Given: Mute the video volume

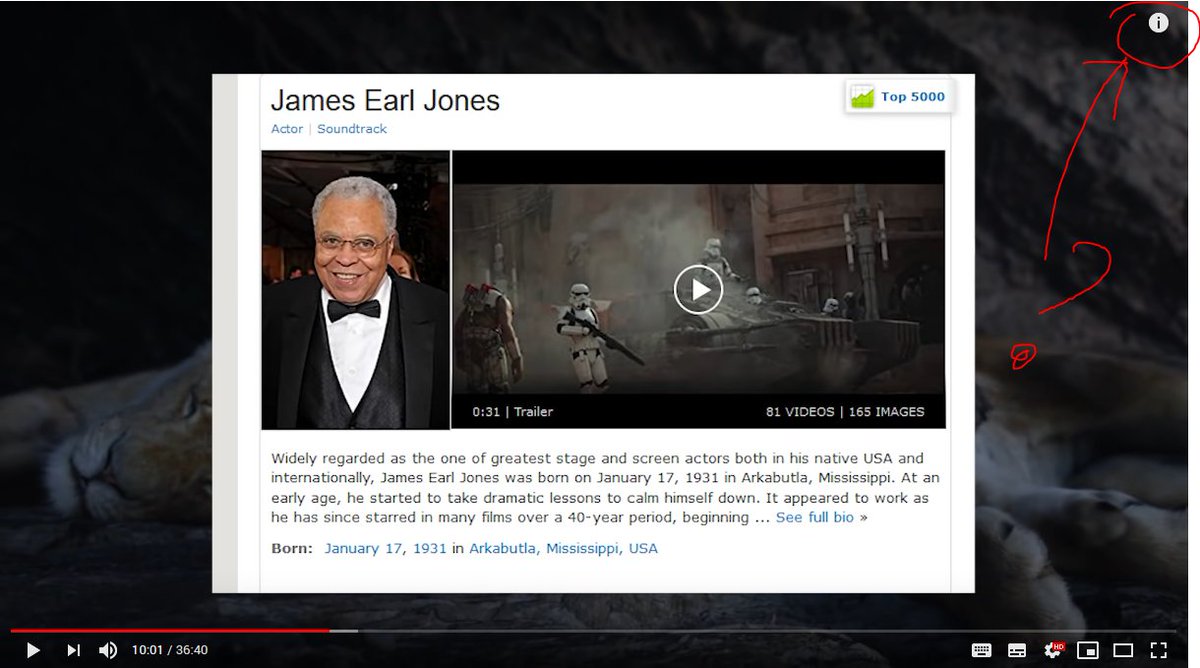Looking at the screenshot, I should (x=108, y=650).
